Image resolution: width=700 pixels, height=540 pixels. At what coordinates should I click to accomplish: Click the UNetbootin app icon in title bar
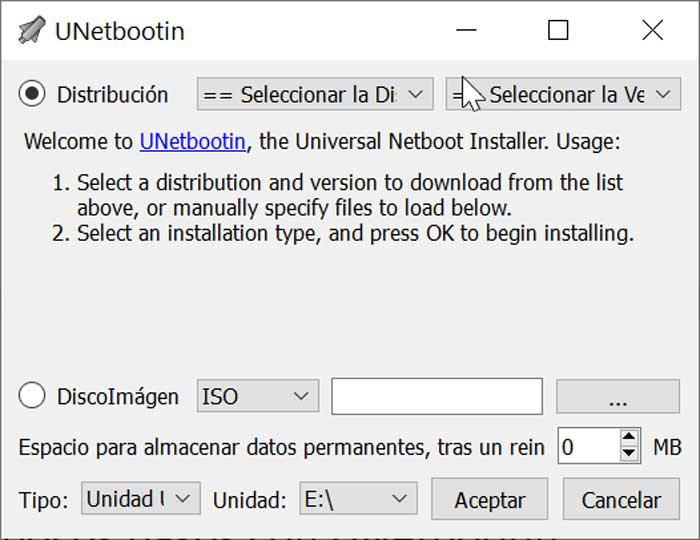[x=32, y=30]
